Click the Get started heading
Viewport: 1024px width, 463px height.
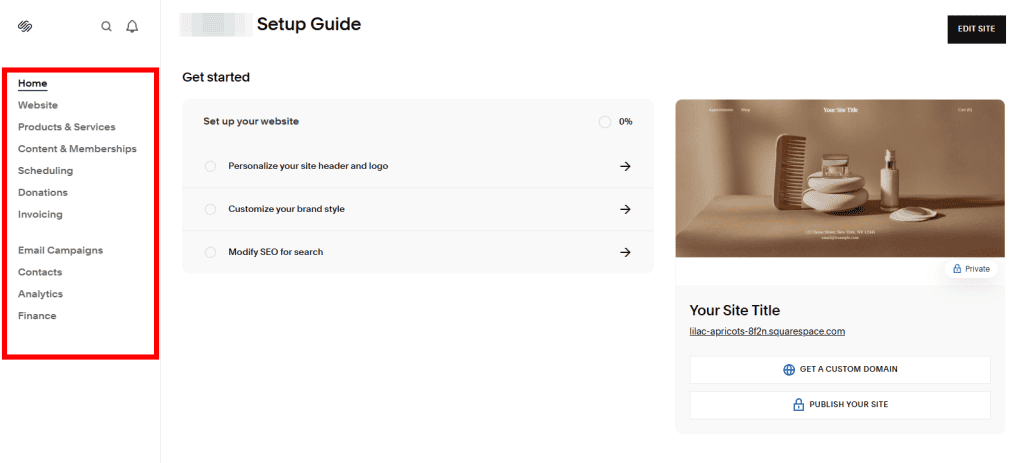pyautogui.click(x=216, y=77)
